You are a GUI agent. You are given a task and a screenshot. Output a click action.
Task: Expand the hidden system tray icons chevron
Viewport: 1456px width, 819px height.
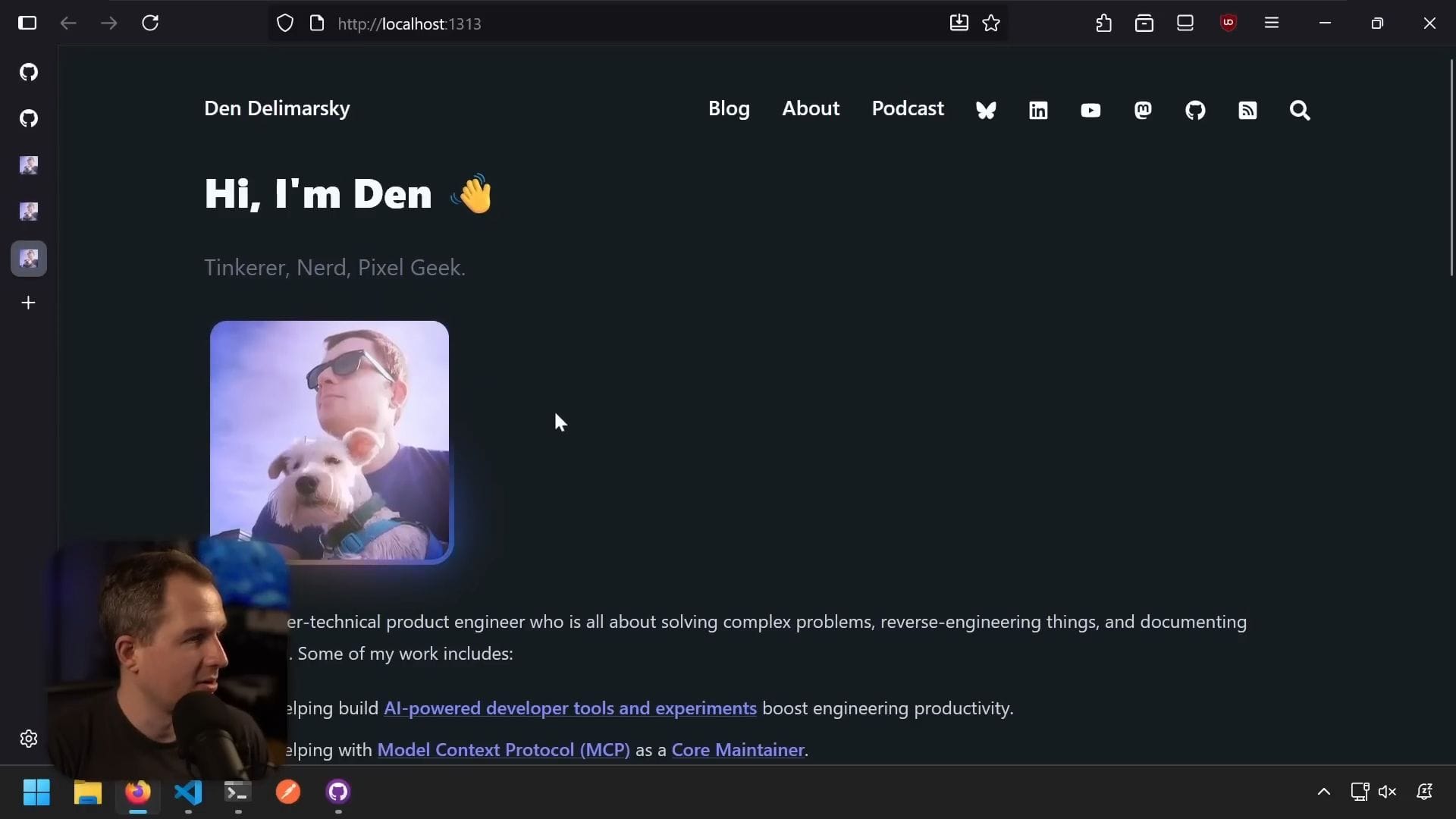point(1324,792)
